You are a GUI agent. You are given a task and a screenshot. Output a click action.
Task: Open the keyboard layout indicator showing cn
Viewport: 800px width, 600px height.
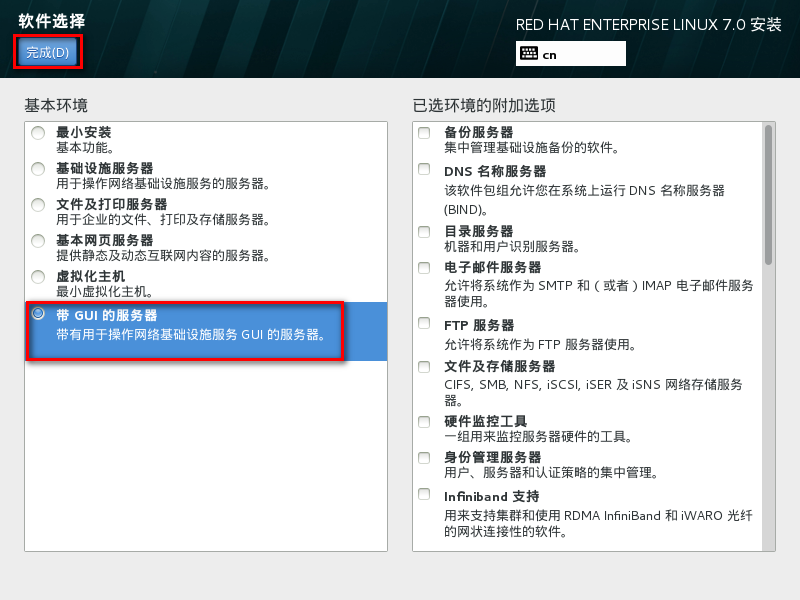[x=570, y=54]
